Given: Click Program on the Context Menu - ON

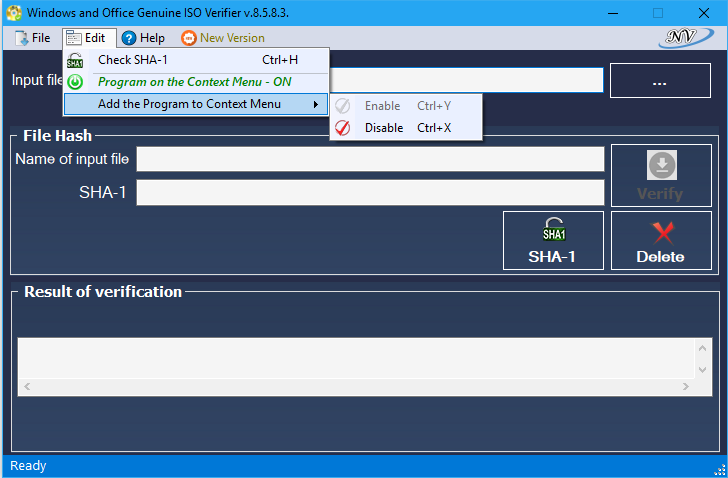Looking at the screenshot, I should pos(196,82).
